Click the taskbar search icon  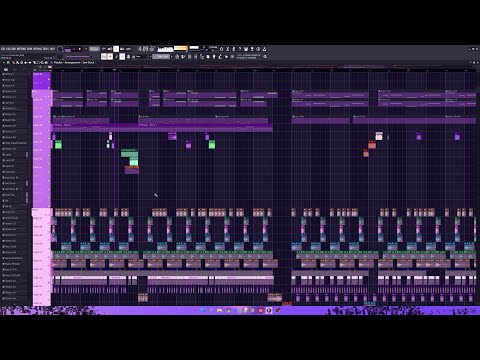[211, 310]
